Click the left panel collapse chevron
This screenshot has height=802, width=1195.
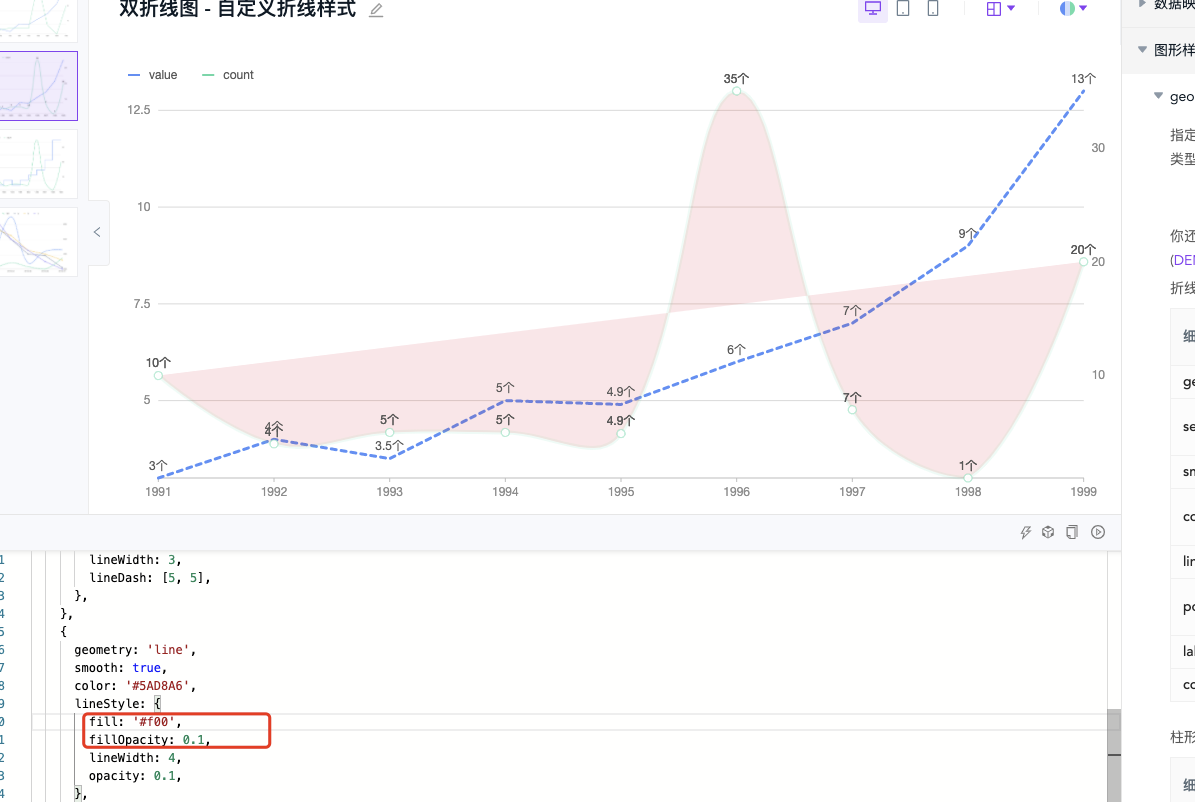tap(96, 232)
